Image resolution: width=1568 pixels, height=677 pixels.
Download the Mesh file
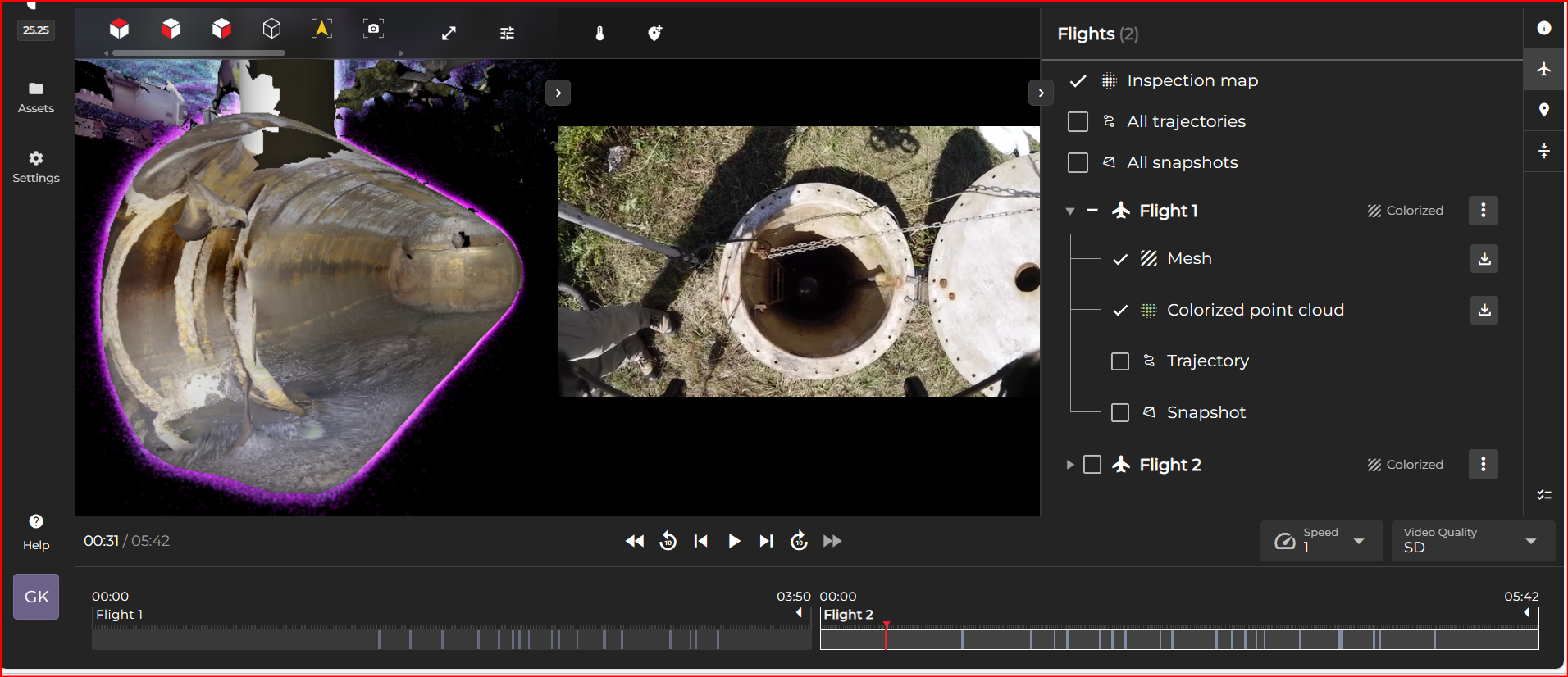(1484, 259)
